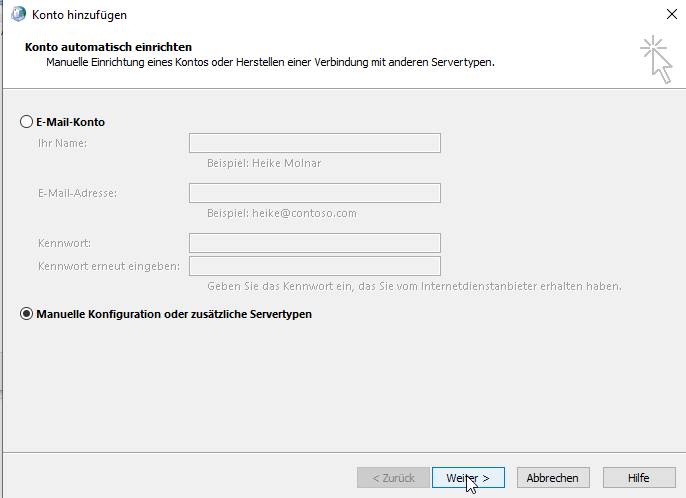
Task: Click the E-Mail-Adresse label
Action: pos(77,193)
